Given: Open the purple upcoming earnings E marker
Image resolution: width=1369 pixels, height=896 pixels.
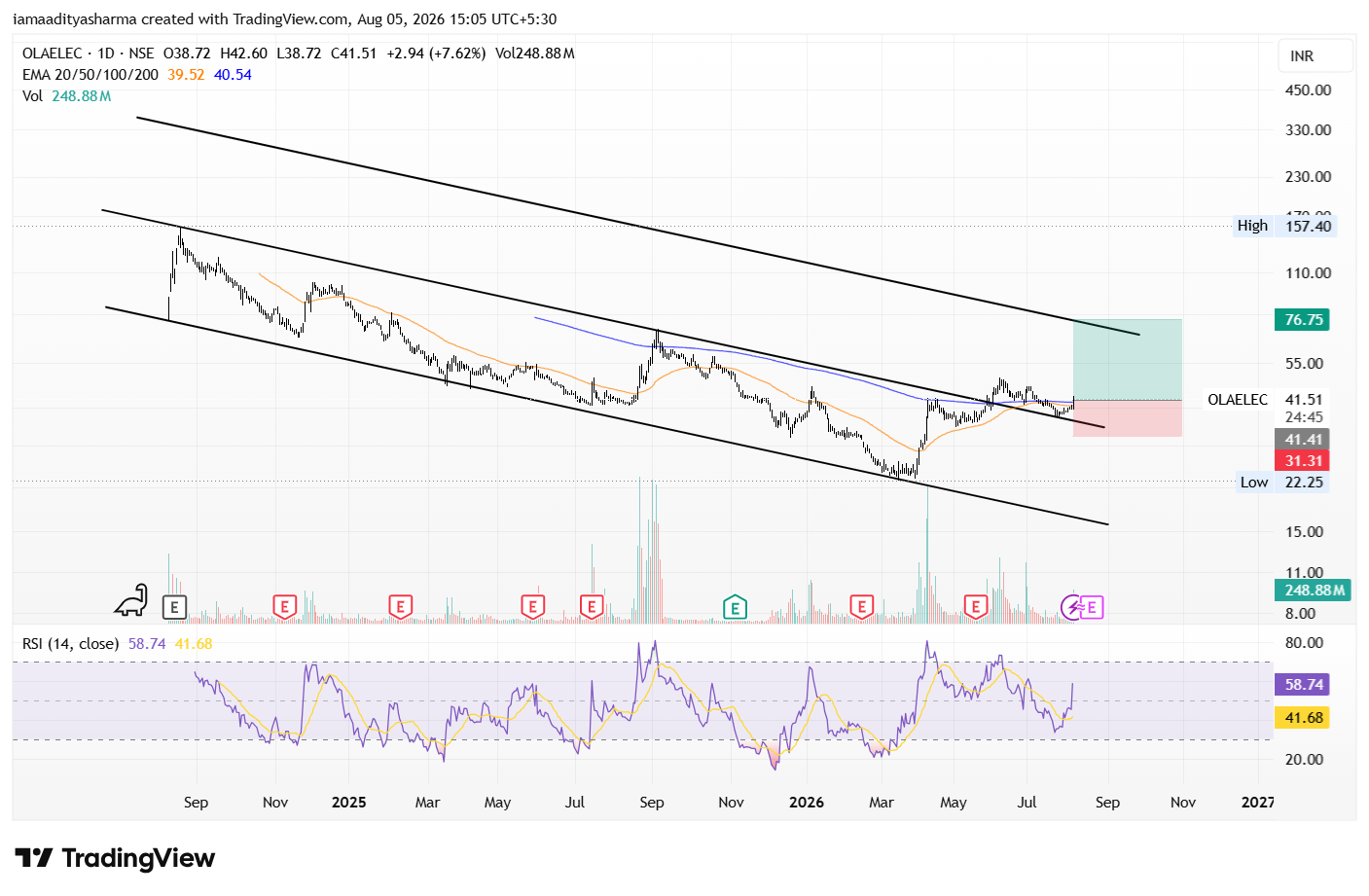Looking at the screenshot, I should click(x=1092, y=608).
